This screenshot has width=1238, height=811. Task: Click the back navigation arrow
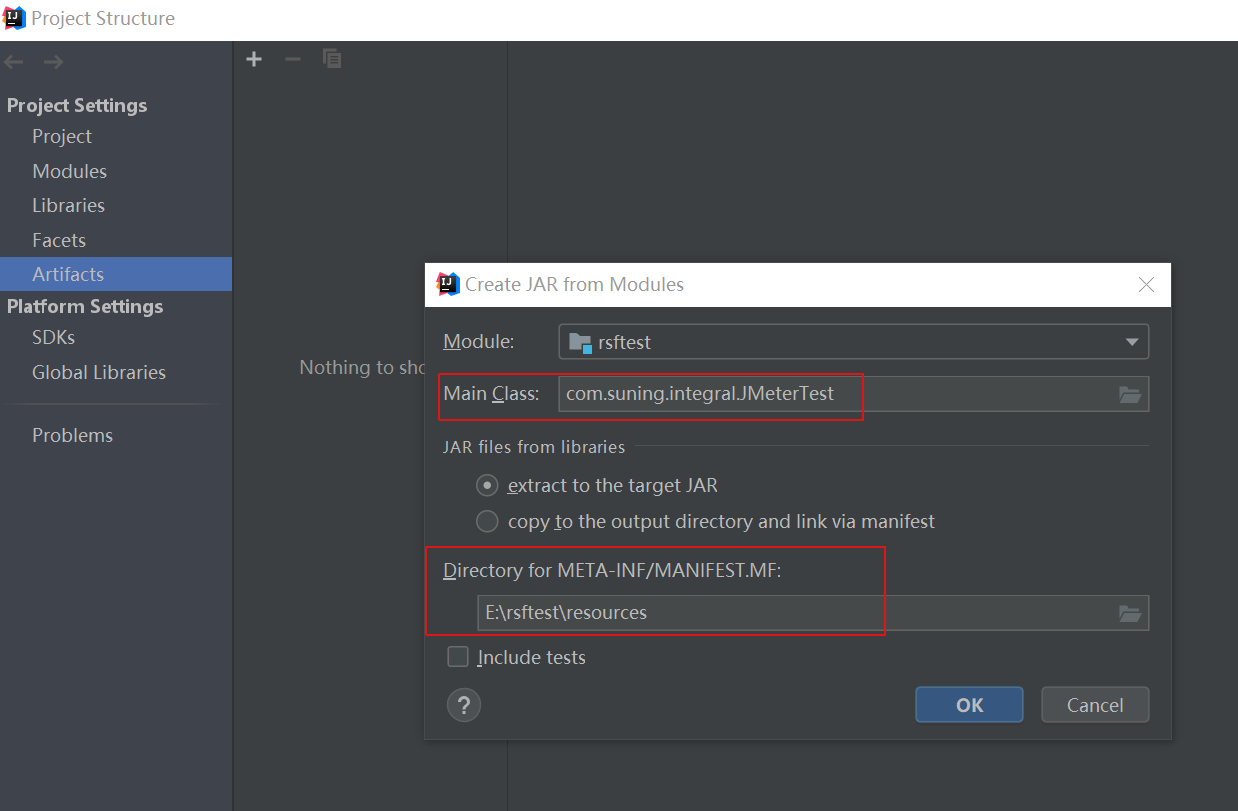point(13,61)
